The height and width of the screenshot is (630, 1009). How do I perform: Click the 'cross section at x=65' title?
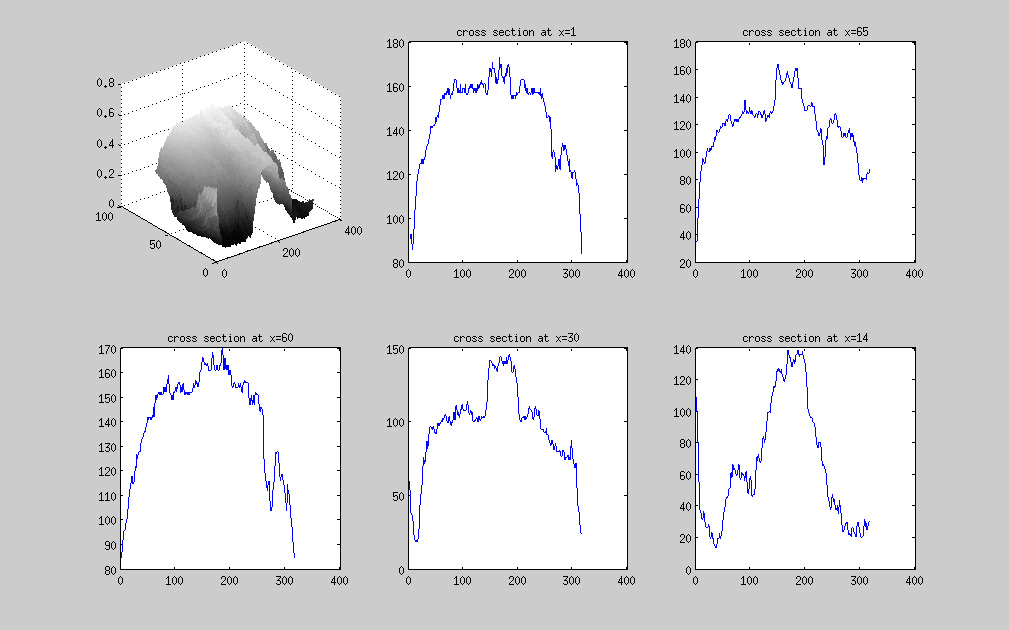click(x=805, y=32)
